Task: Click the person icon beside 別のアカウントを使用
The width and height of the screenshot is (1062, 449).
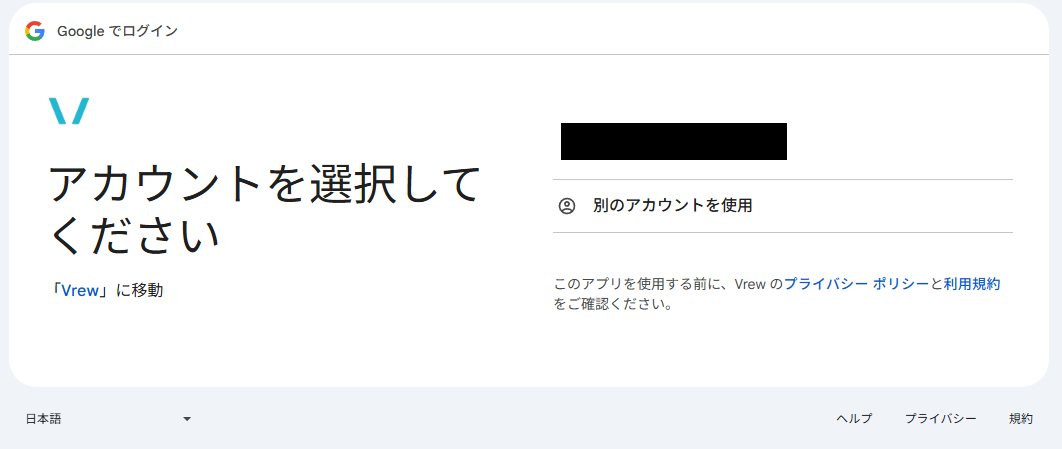Action: (x=567, y=206)
